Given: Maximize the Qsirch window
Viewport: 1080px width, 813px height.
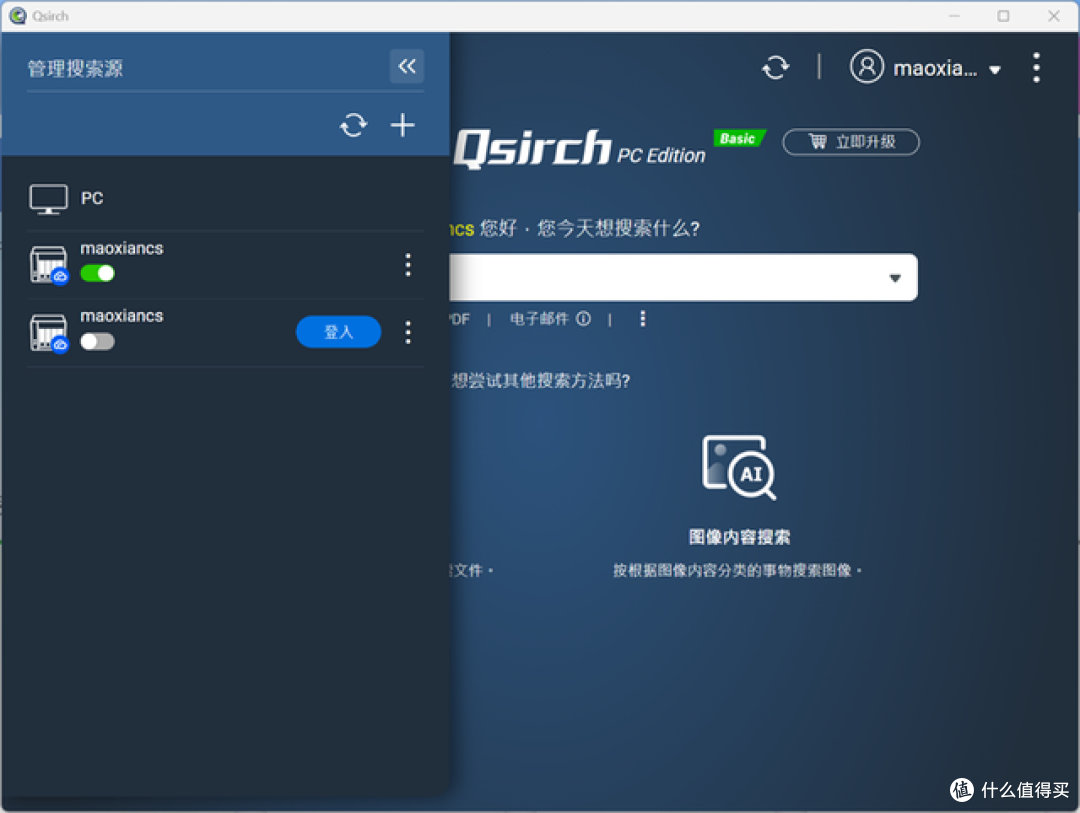Looking at the screenshot, I should [1004, 16].
